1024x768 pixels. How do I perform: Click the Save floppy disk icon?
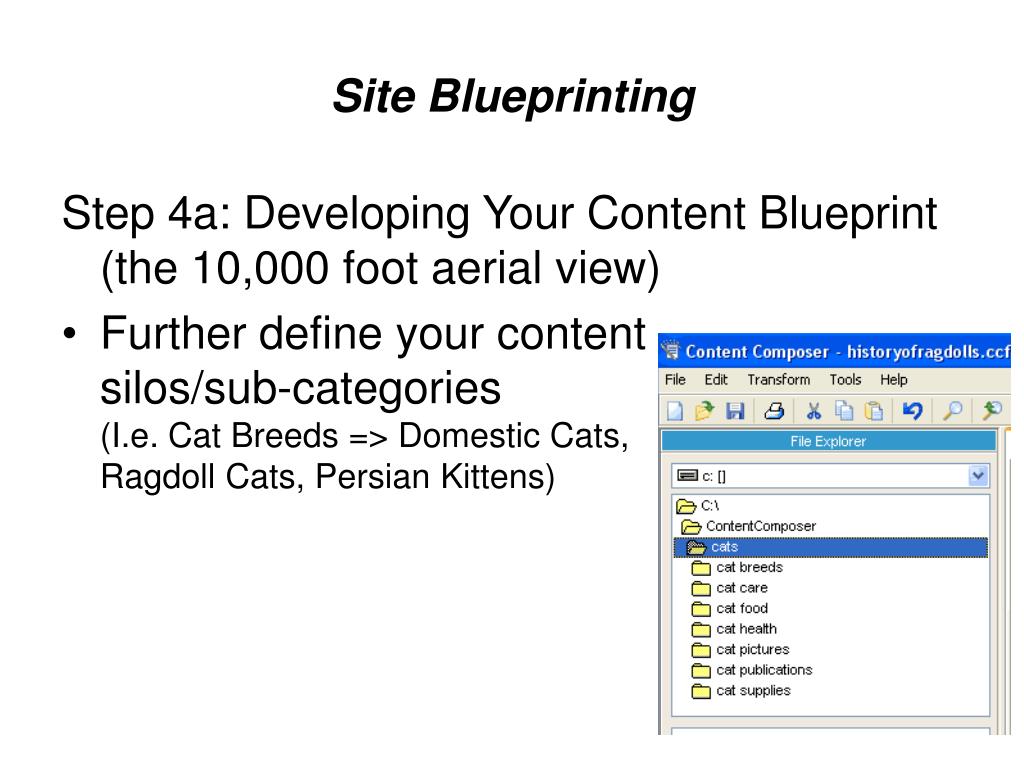point(735,411)
